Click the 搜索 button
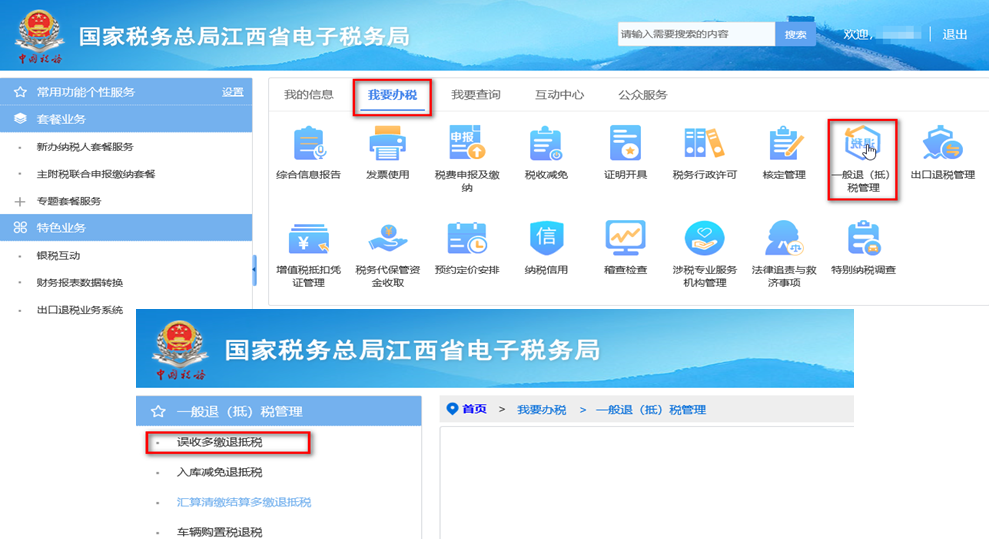This screenshot has width=989, height=539. (x=795, y=34)
